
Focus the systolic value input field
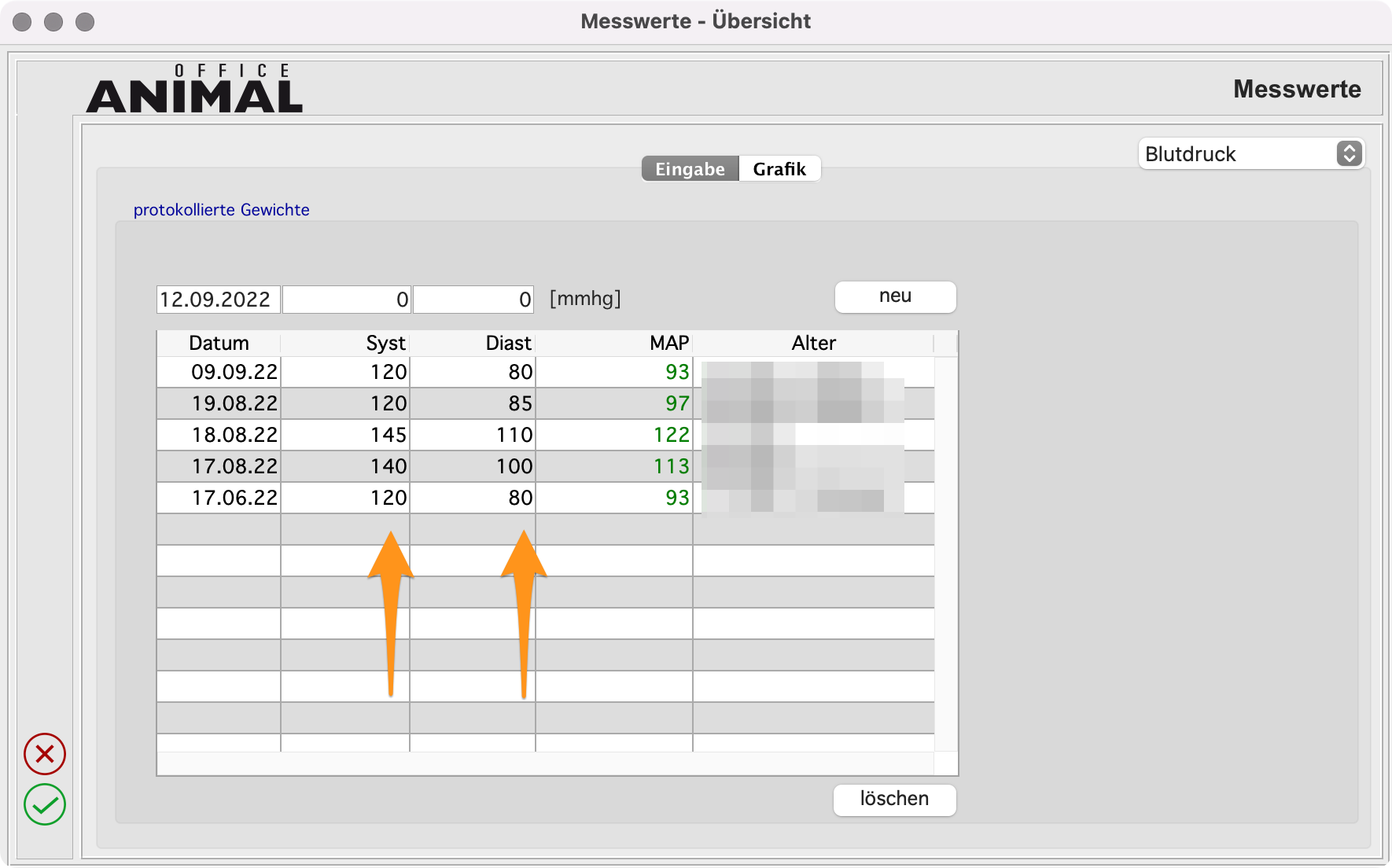tap(346, 300)
